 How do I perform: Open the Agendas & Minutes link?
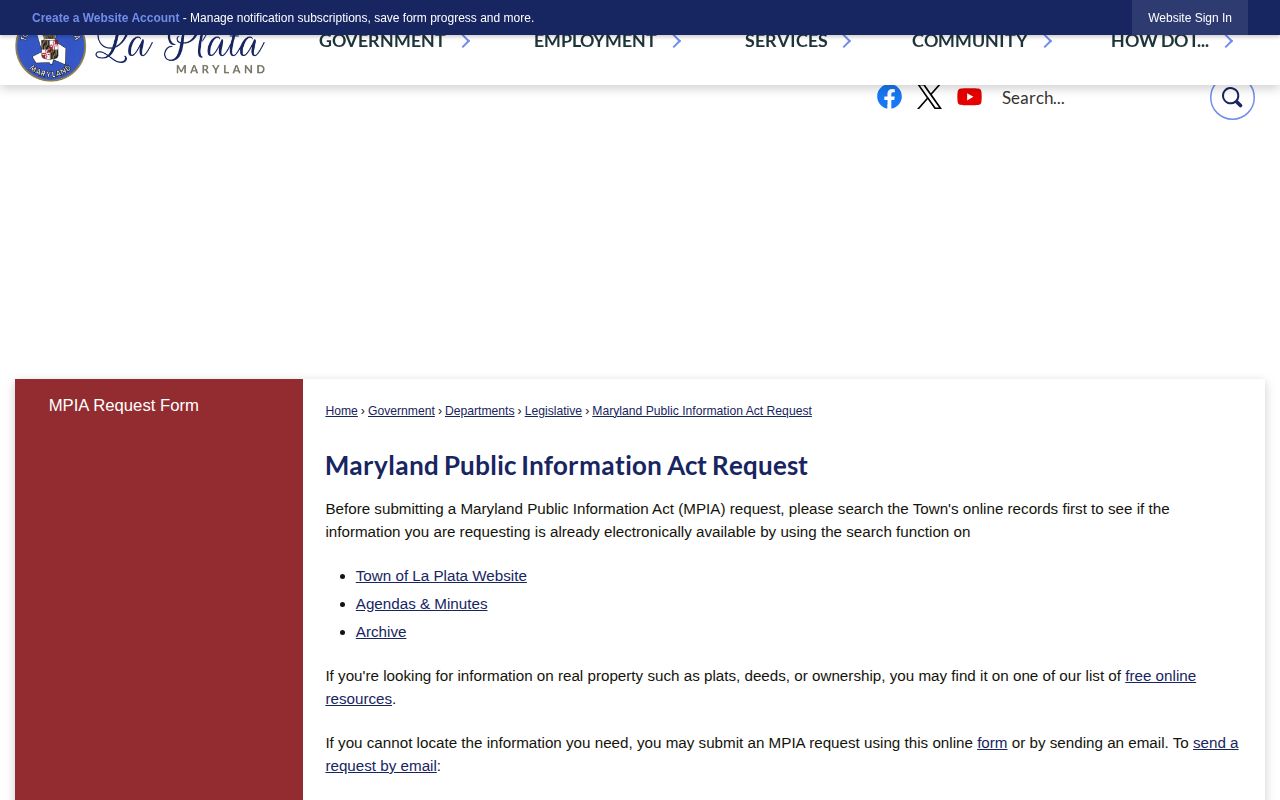(421, 604)
